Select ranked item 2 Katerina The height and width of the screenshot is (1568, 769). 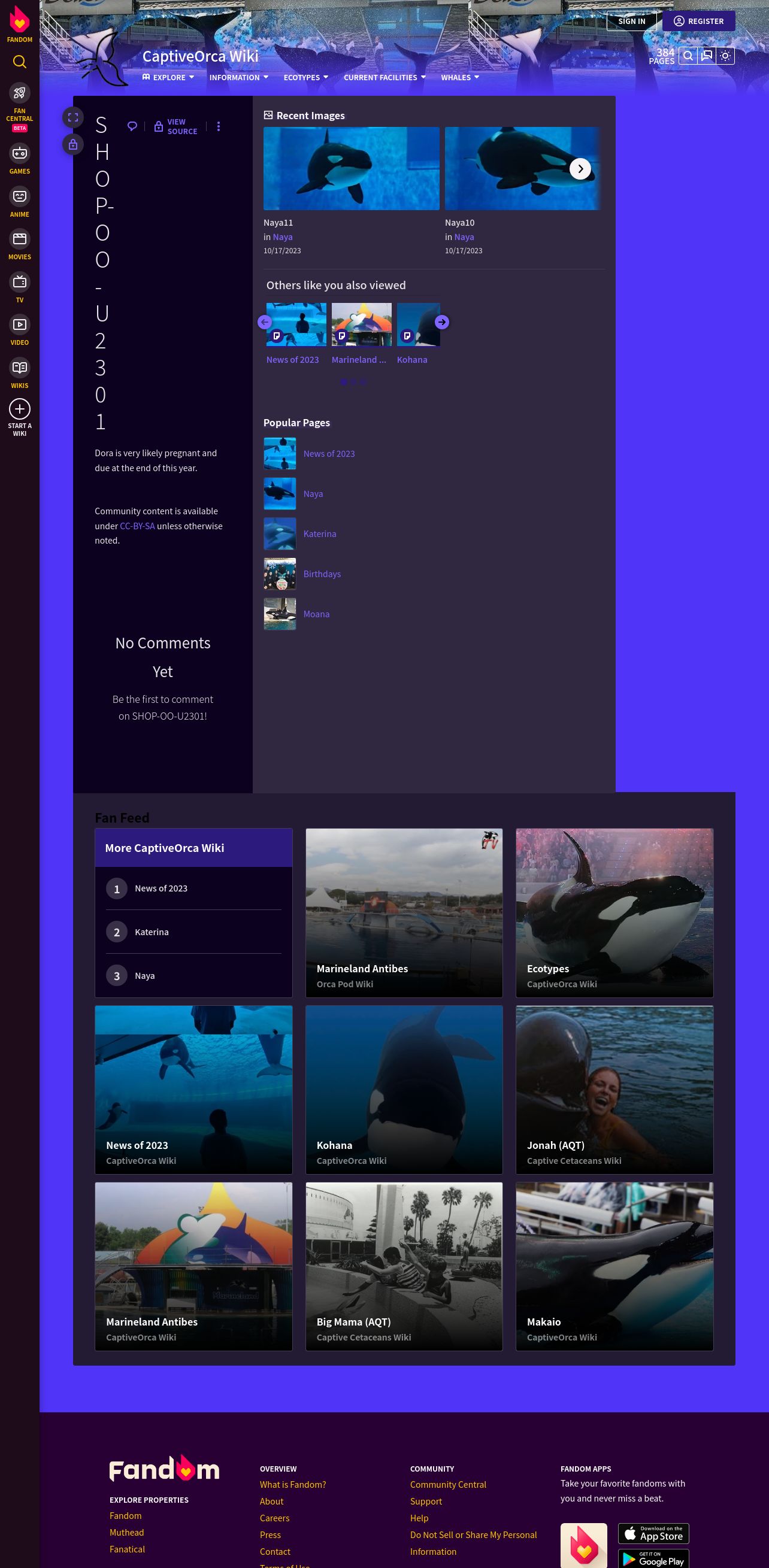(193, 932)
